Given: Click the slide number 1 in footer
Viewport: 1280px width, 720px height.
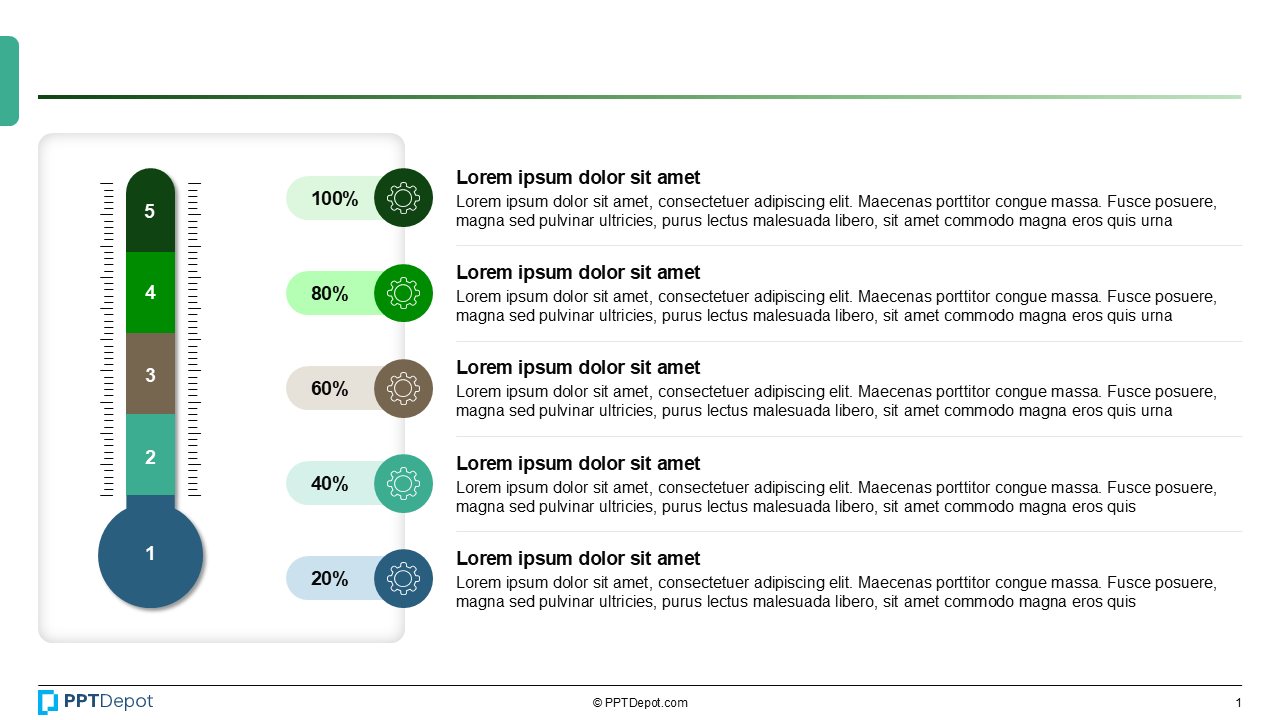Looking at the screenshot, I should click(1238, 703).
